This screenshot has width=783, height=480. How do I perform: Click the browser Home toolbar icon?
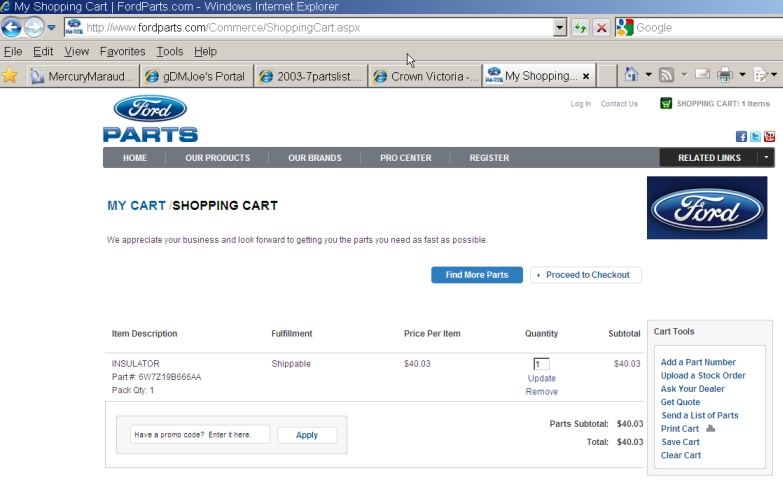point(631,75)
